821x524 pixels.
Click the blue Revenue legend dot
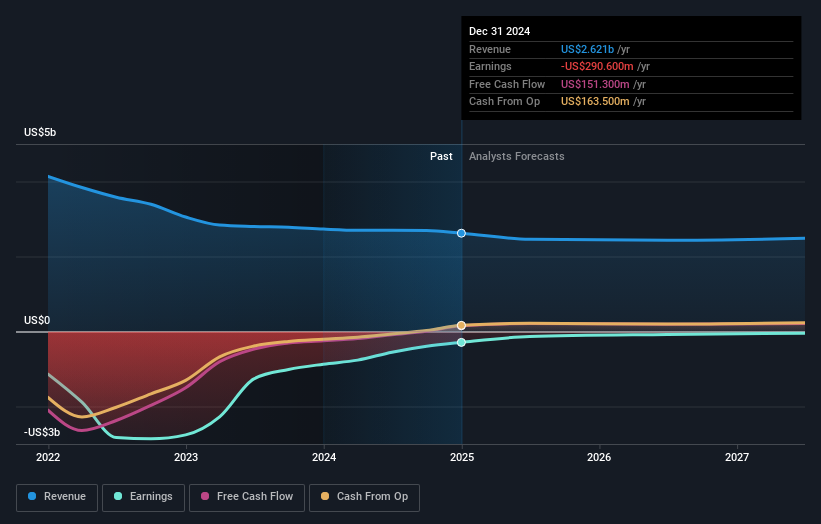point(32,496)
